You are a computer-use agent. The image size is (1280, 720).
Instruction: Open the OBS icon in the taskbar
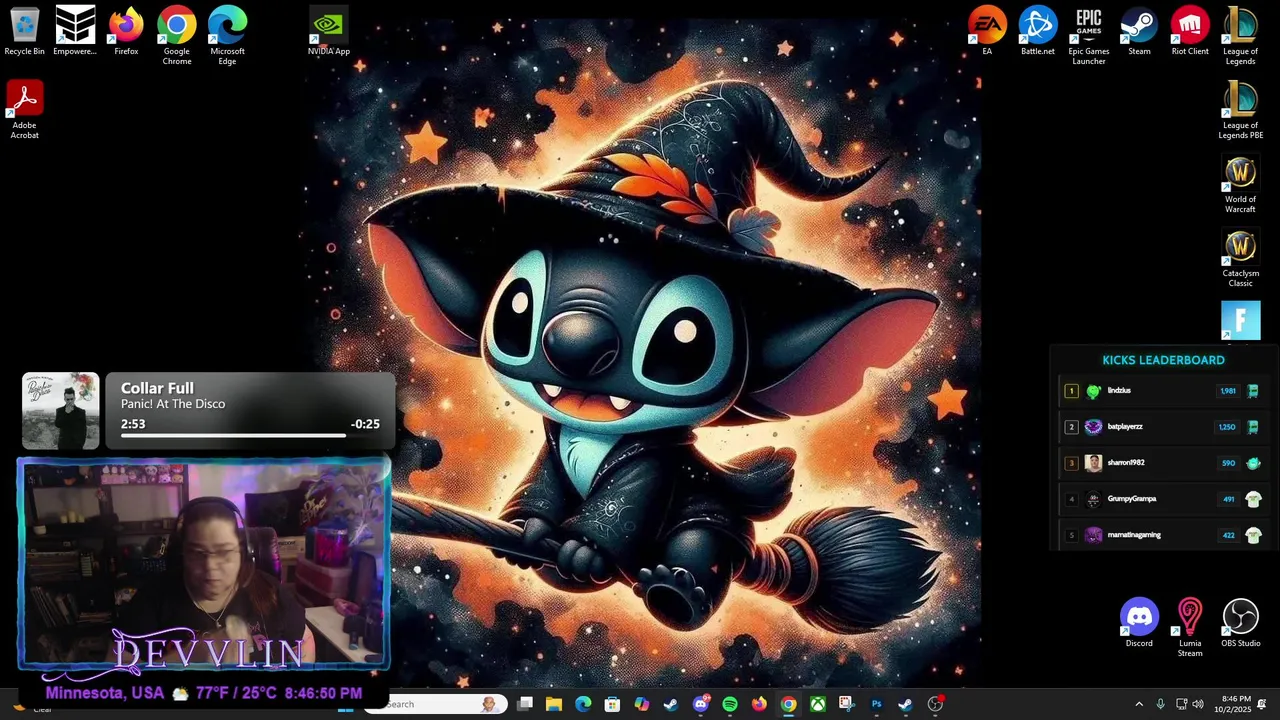click(x=935, y=704)
